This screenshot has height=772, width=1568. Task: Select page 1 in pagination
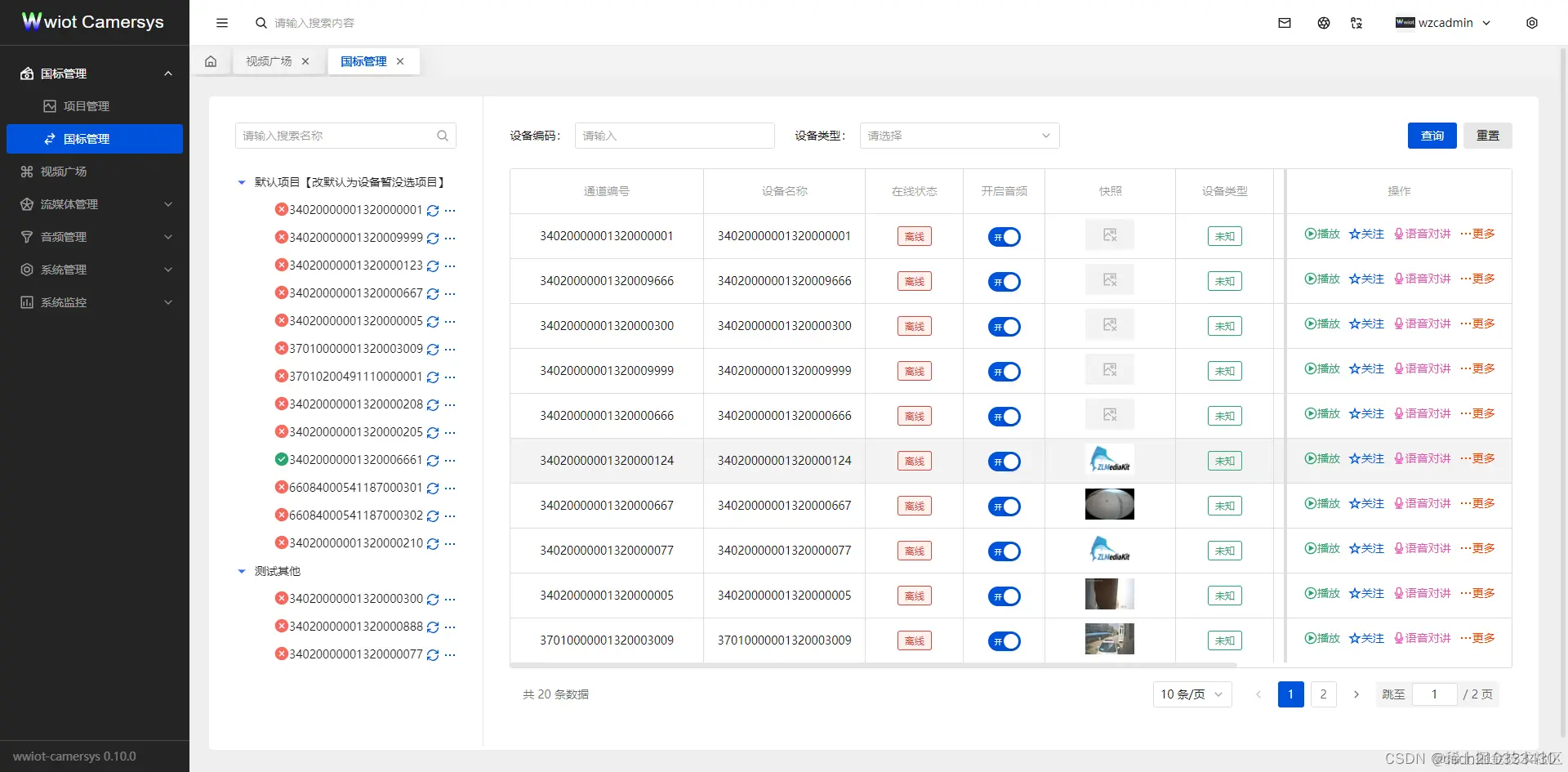click(x=1291, y=694)
